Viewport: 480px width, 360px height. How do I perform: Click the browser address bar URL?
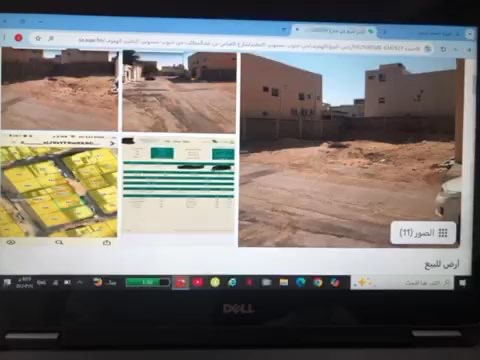coord(248,44)
